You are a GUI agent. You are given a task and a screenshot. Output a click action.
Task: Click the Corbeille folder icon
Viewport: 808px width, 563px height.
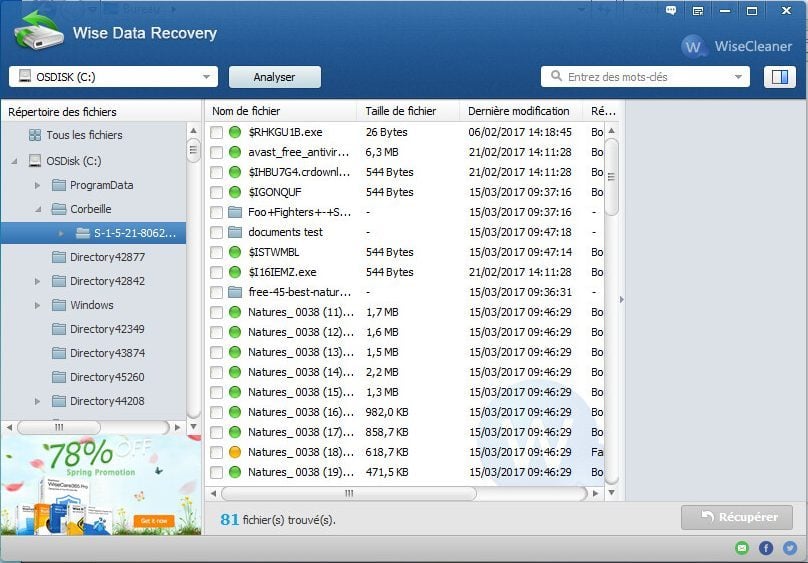(x=59, y=209)
